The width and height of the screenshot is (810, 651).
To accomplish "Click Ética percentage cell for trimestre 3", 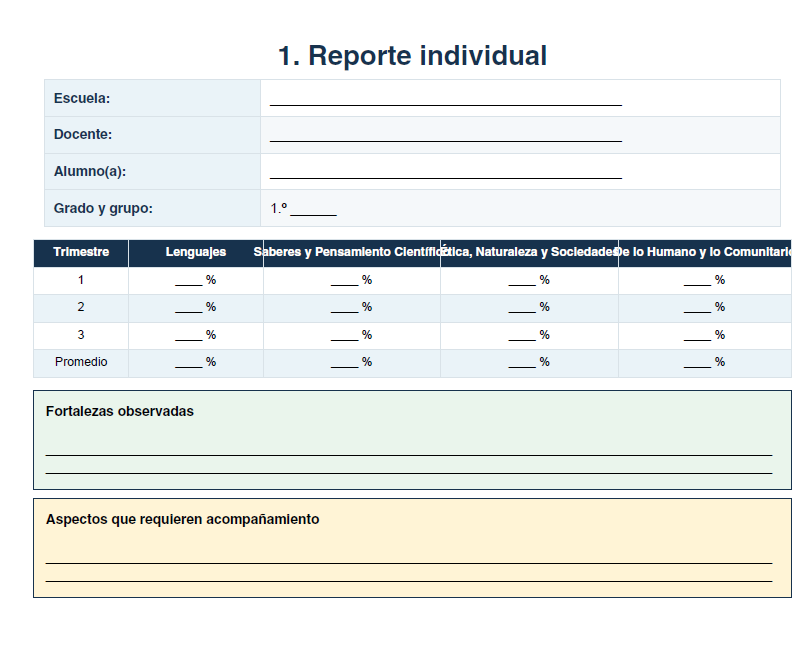I will [x=529, y=335].
